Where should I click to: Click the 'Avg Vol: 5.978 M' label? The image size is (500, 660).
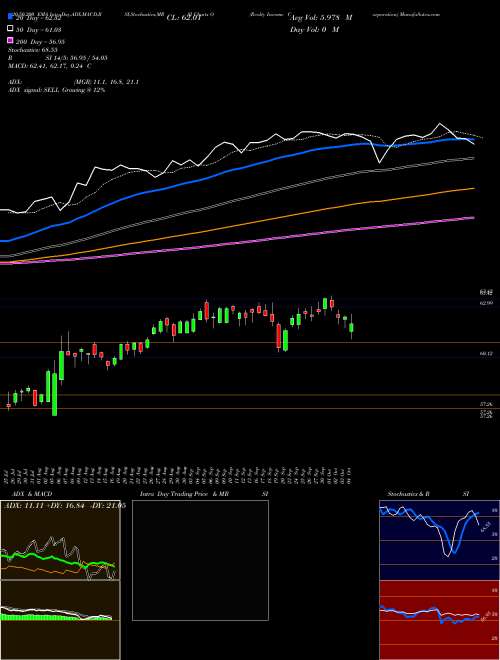321,18
